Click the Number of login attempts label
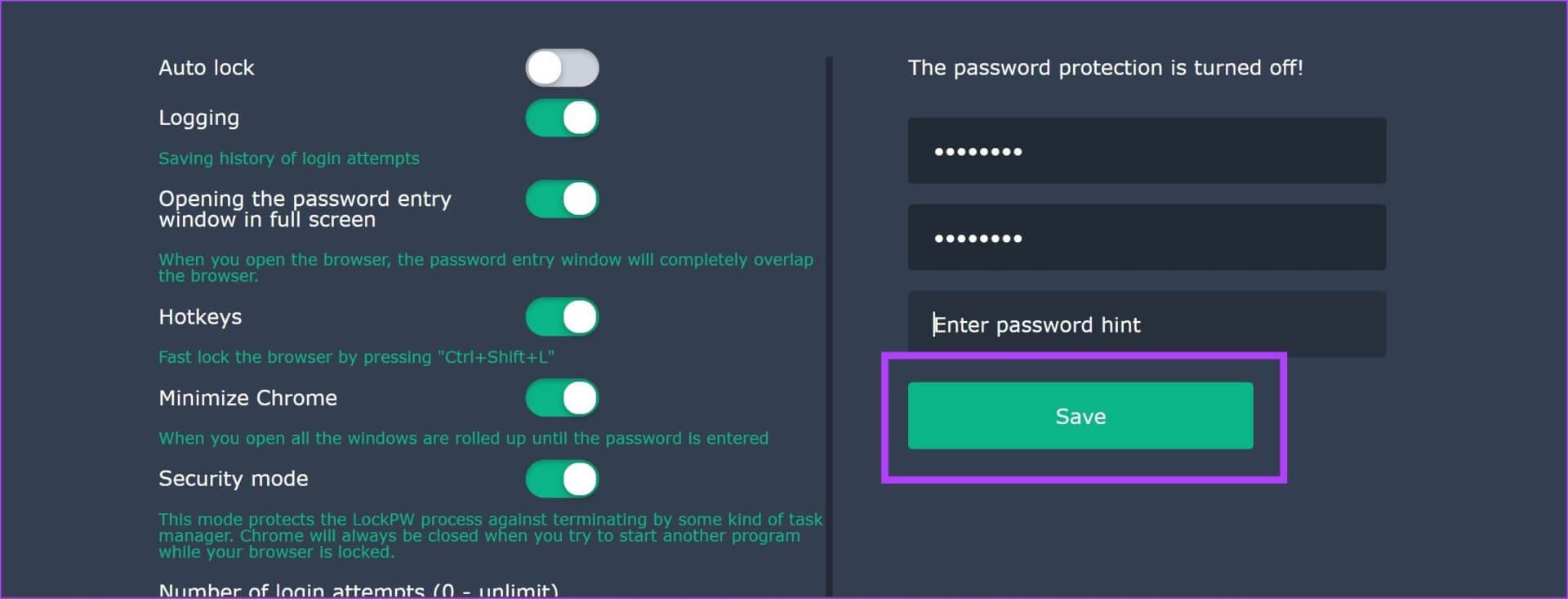This screenshot has width=1568, height=599. pyautogui.click(x=359, y=590)
